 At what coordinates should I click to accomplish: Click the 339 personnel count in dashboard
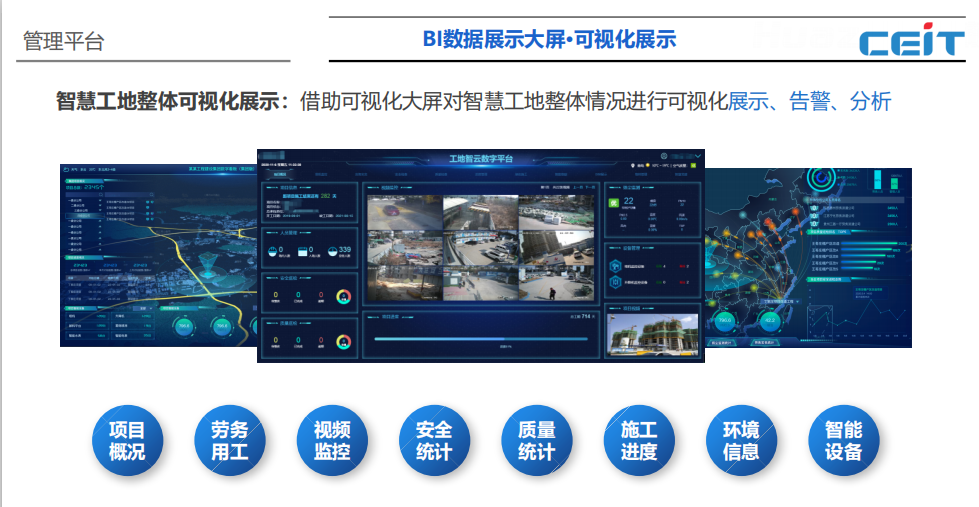(345, 250)
